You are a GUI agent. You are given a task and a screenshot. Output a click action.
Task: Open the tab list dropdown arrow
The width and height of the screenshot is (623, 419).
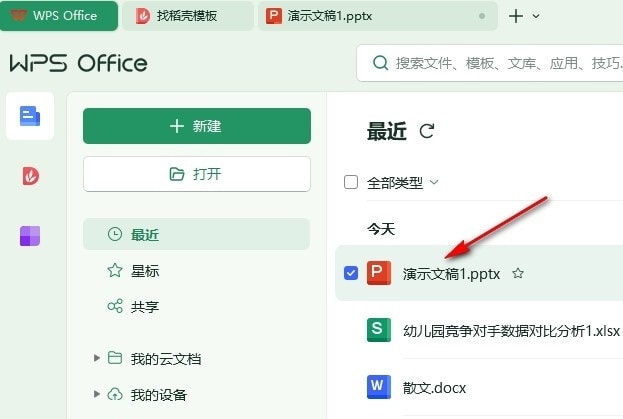click(536, 16)
